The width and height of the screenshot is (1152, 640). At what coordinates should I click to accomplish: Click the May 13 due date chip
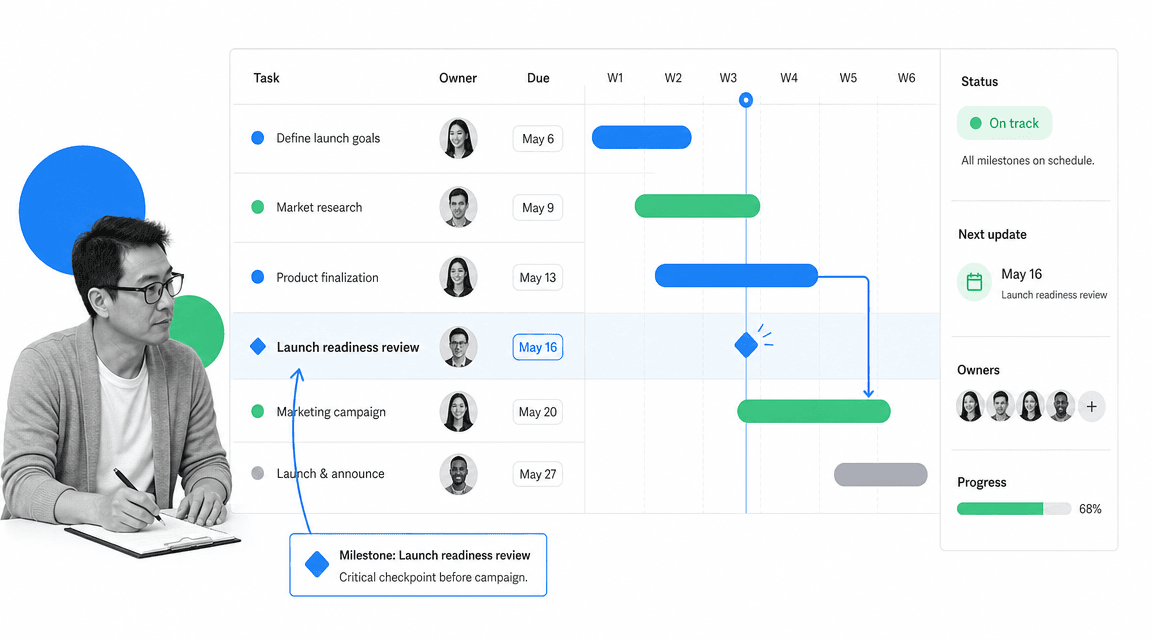pyautogui.click(x=538, y=278)
